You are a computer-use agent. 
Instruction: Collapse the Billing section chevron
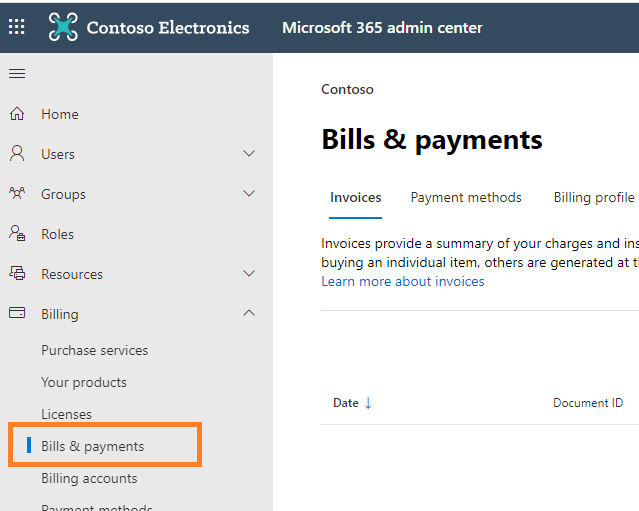pyautogui.click(x=249, y=314)
